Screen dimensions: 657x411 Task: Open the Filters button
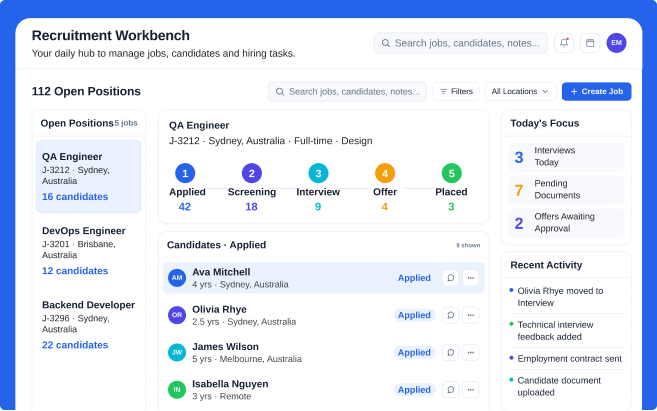pos(456,91)
